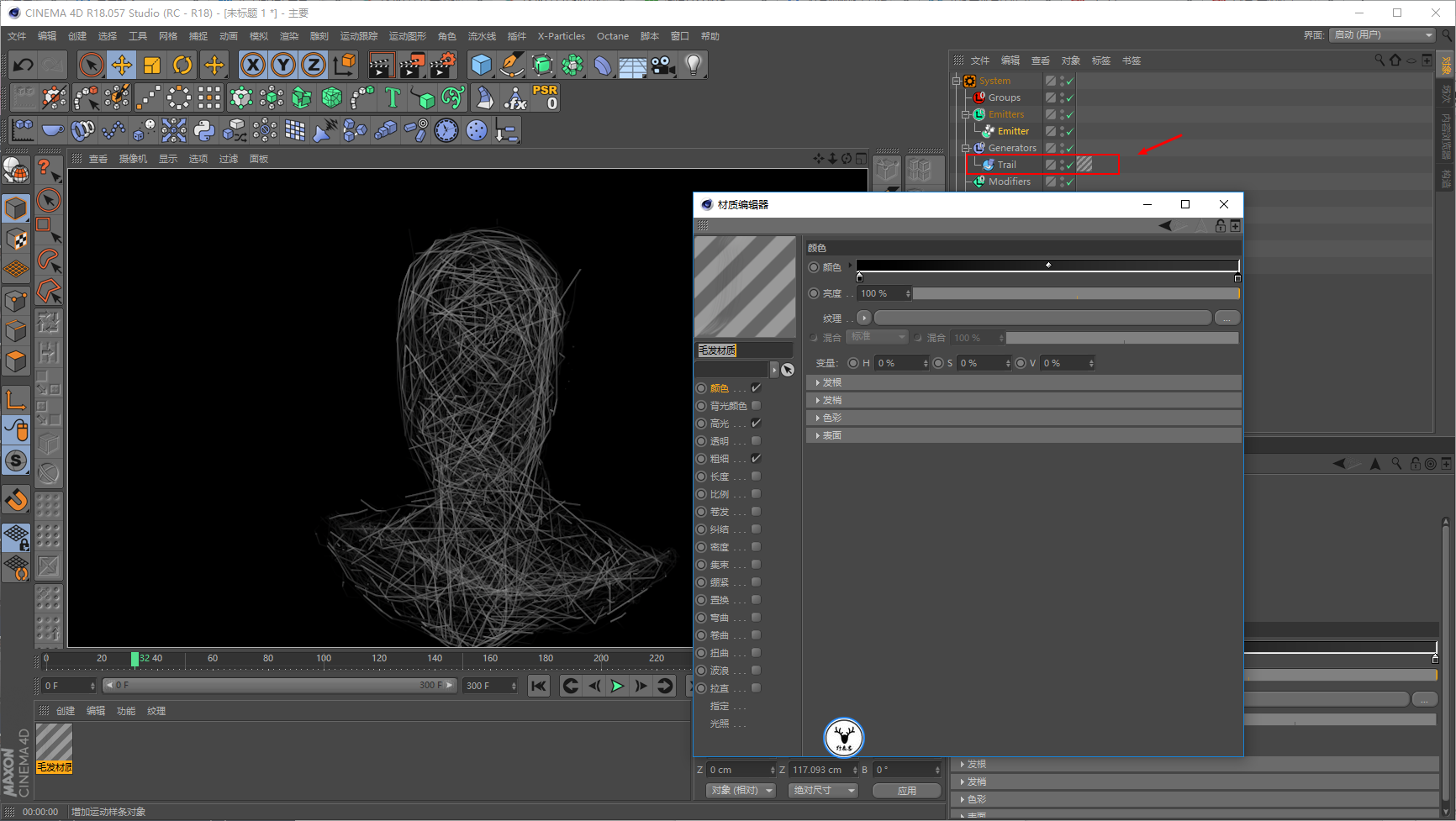This screenshot has width=1456, height=821.
Task: Enable the 背光颜色 channel checkbox
Action: (x=756, y=406)
